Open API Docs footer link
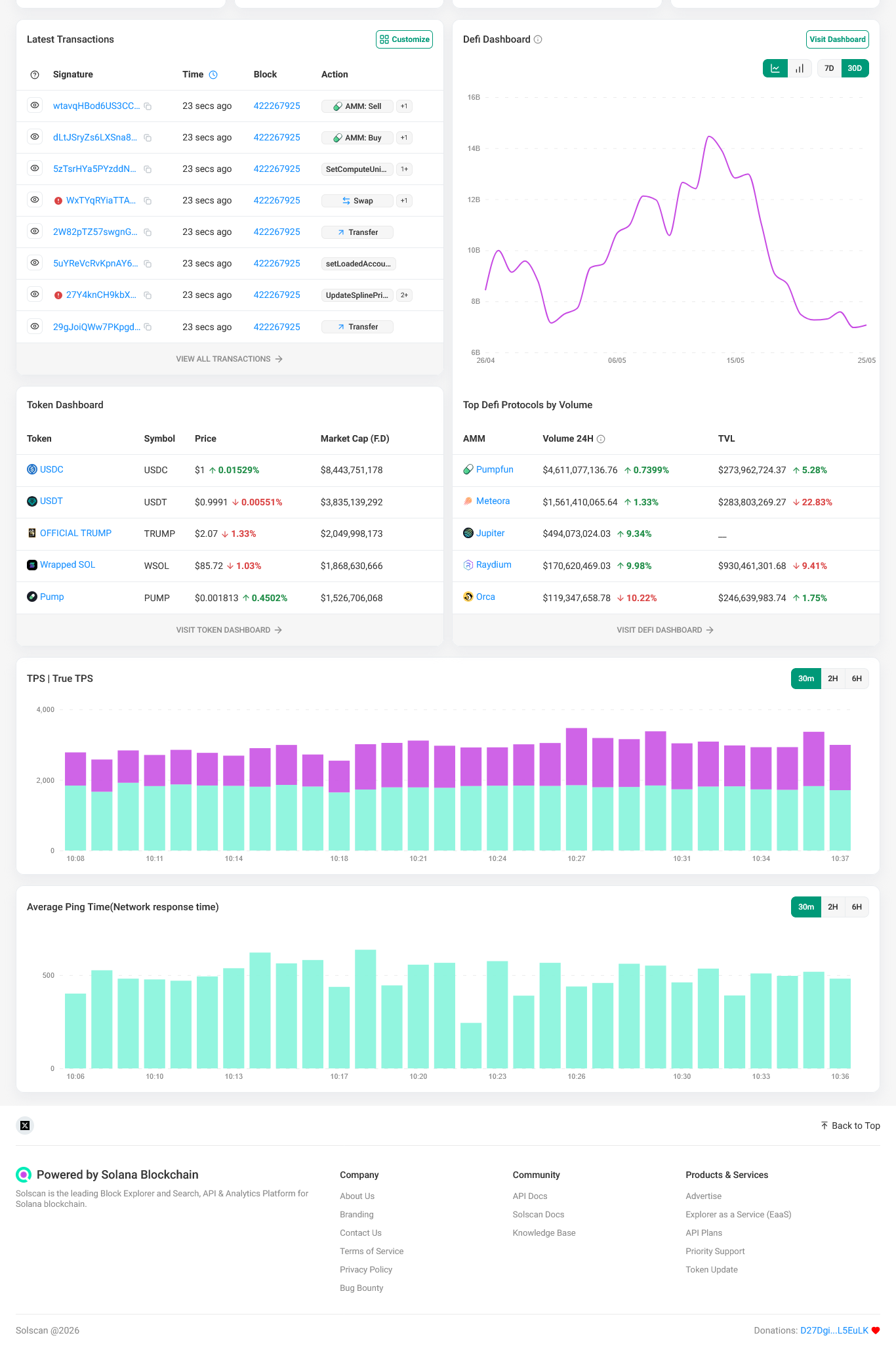This screenshot has height=1346, width=896. pos(530,1196)
